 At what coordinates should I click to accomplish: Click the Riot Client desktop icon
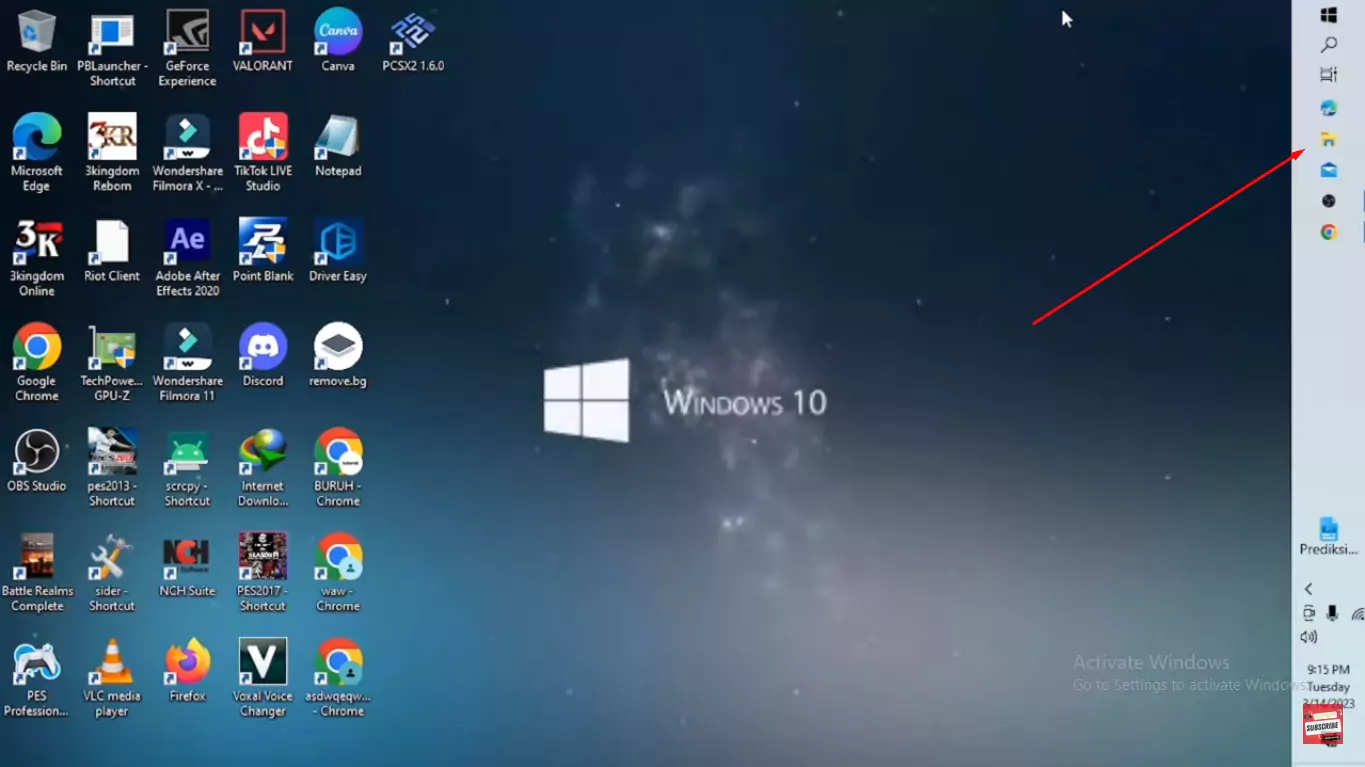112,252
